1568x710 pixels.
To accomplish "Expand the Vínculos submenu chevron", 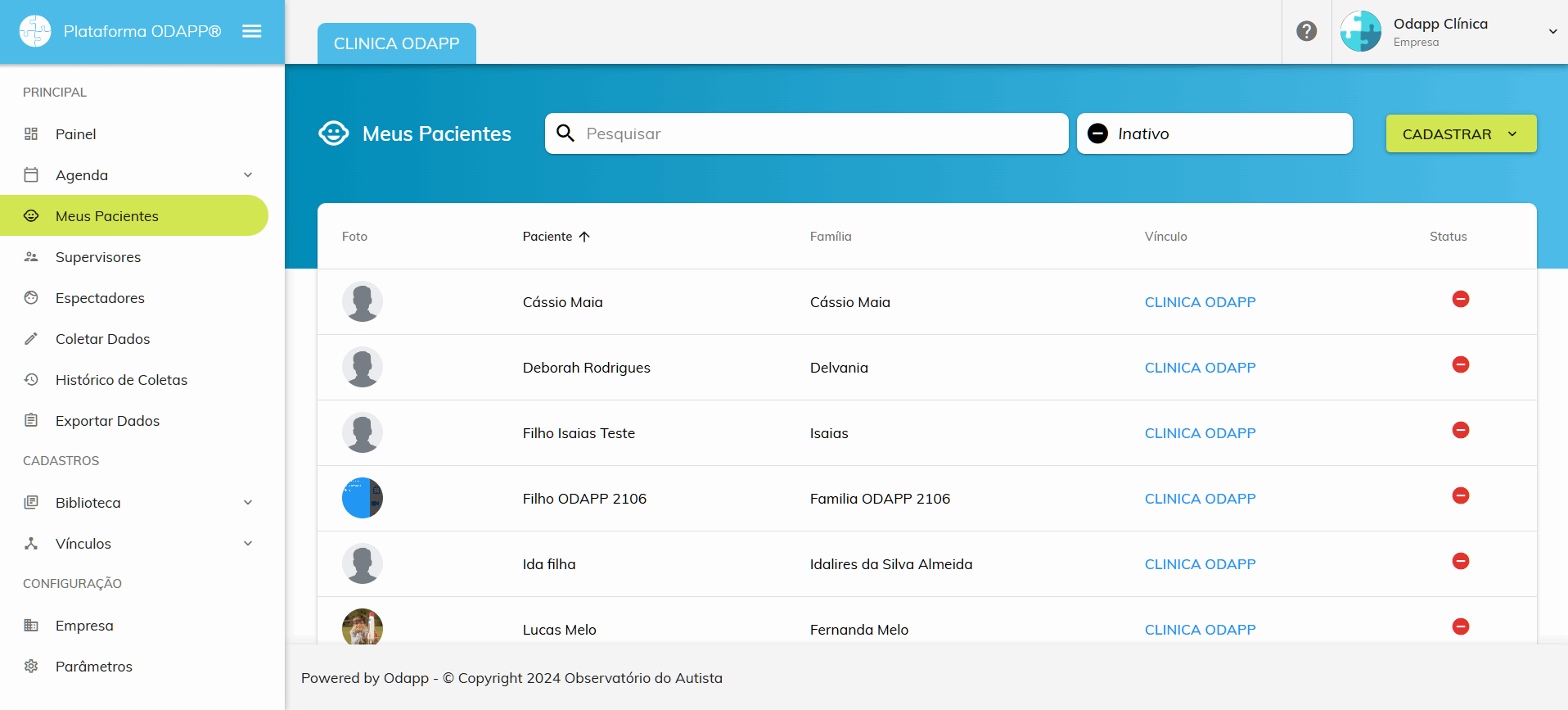I will (248, 543).
